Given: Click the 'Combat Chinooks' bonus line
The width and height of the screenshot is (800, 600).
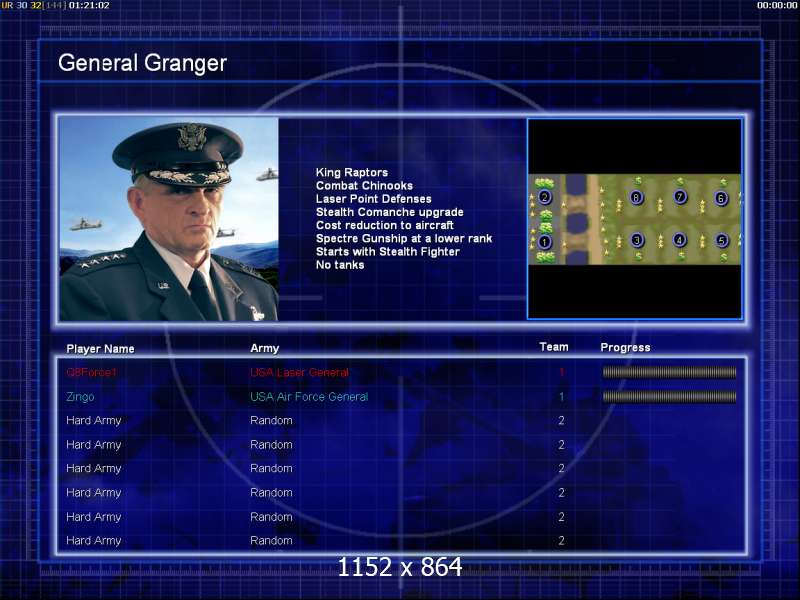Looking at the screenshot, I should [364, 186].
